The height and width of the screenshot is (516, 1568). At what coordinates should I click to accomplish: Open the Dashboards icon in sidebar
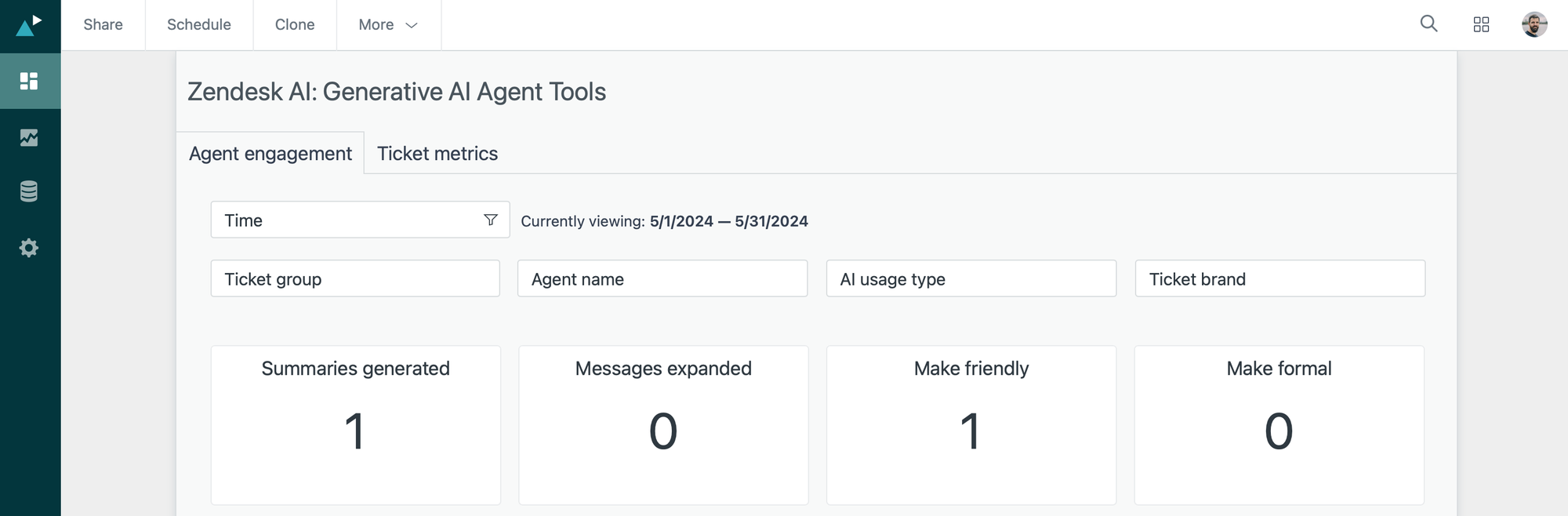[29, 81]
